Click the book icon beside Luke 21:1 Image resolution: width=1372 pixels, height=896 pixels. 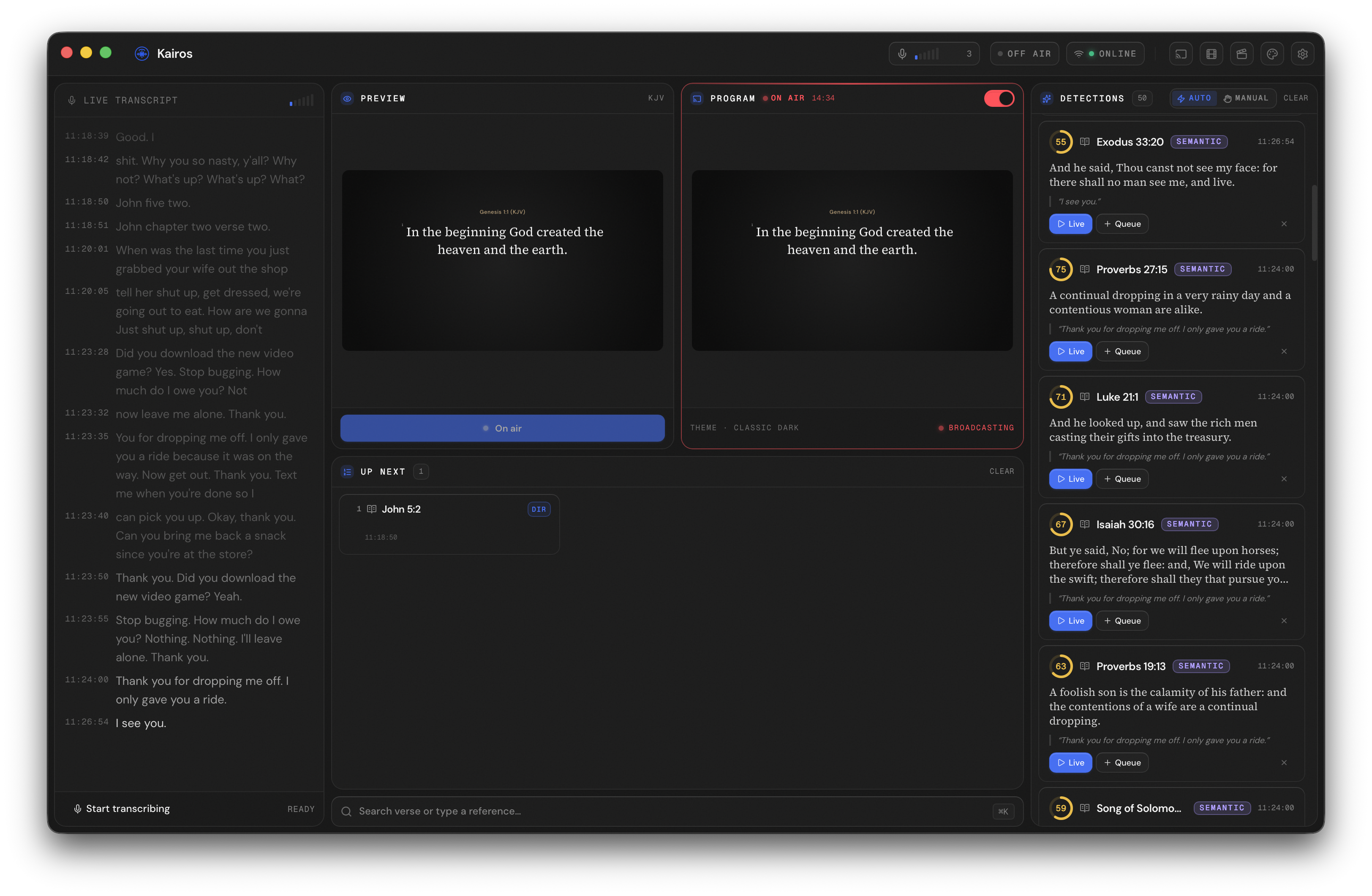(1084, 396)
